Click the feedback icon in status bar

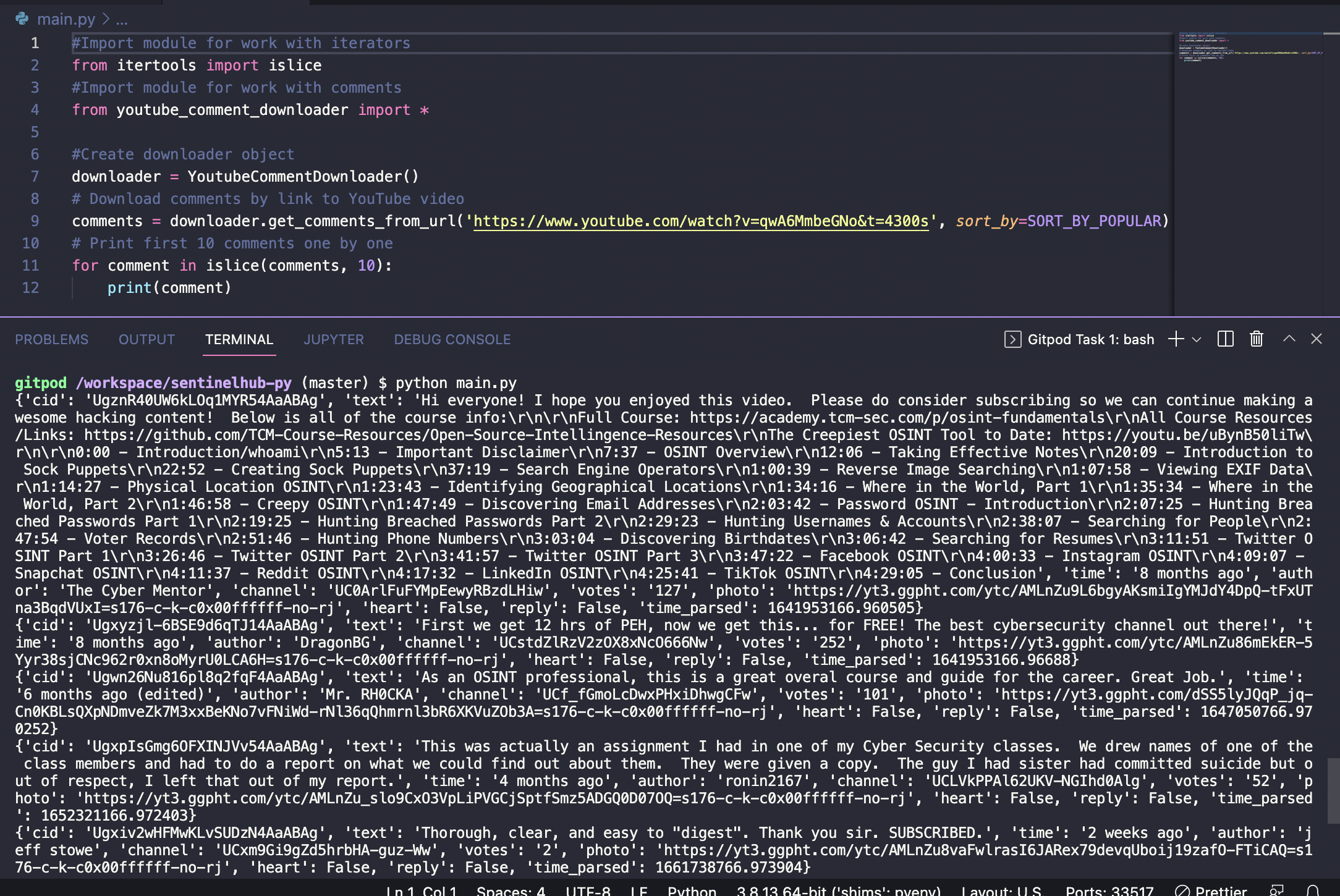point(1276,890)
